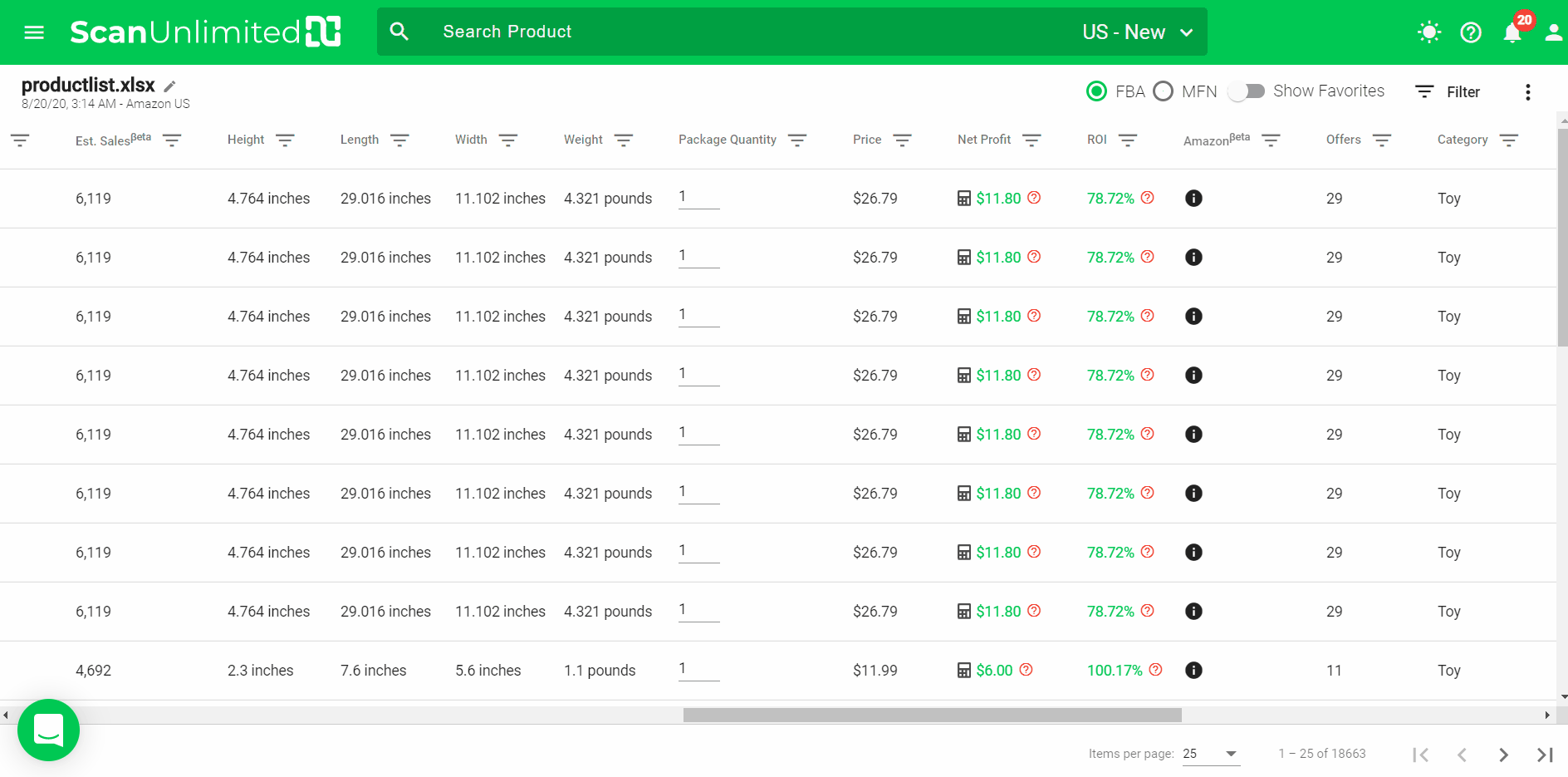Go to the next page of results
This screenshot has width=1568, height=777.
pos(1503,755)
